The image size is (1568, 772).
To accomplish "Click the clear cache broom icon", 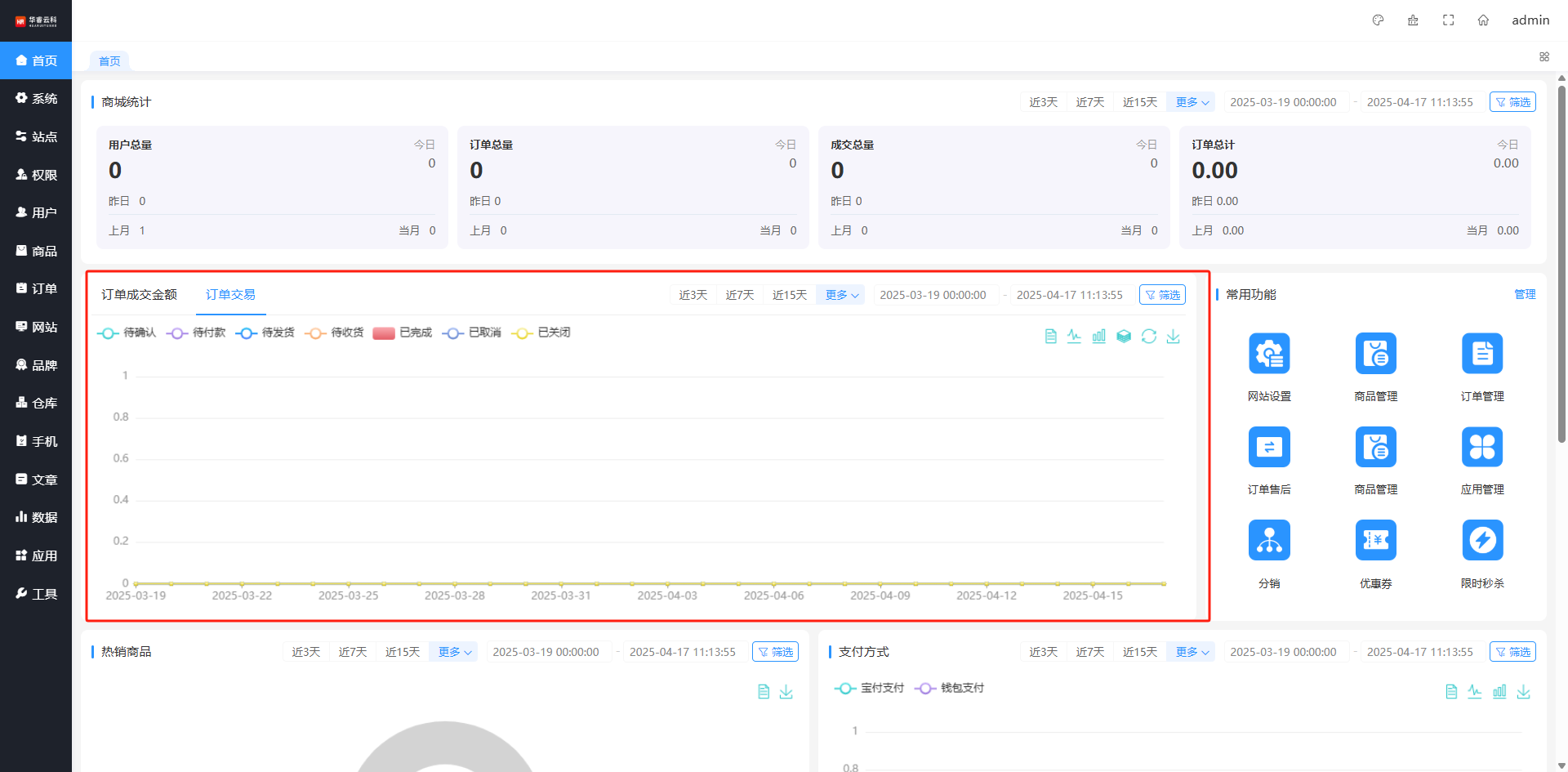I will click(x=1413, y=20).
